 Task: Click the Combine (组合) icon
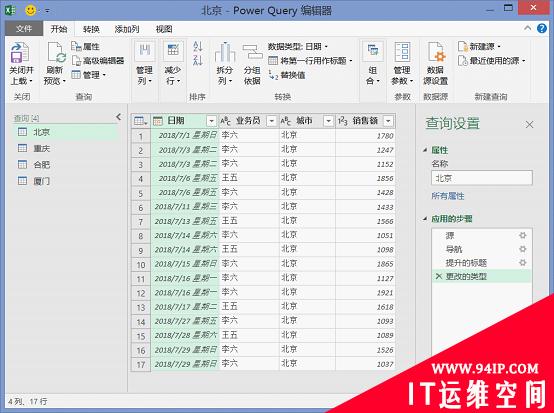coord(373,51)
